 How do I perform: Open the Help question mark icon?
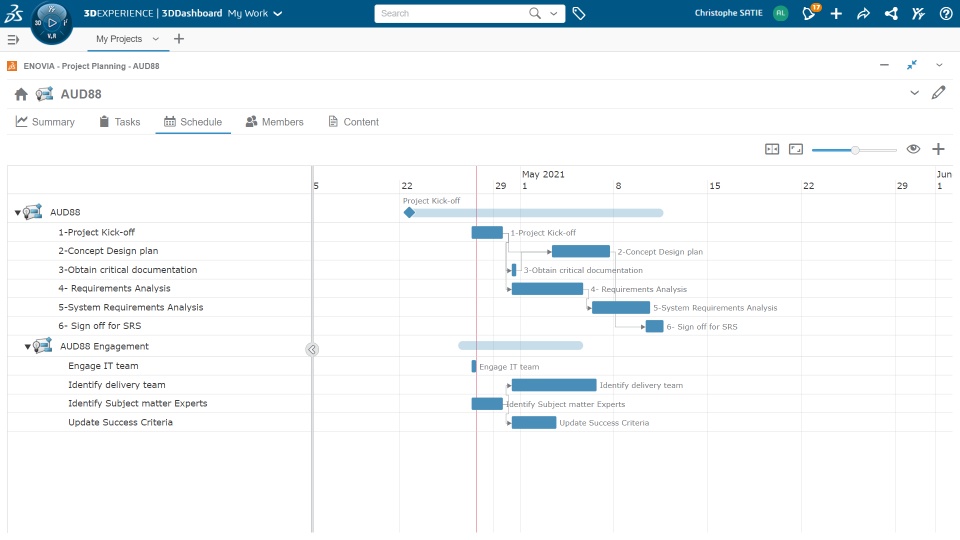coord(946,13)
